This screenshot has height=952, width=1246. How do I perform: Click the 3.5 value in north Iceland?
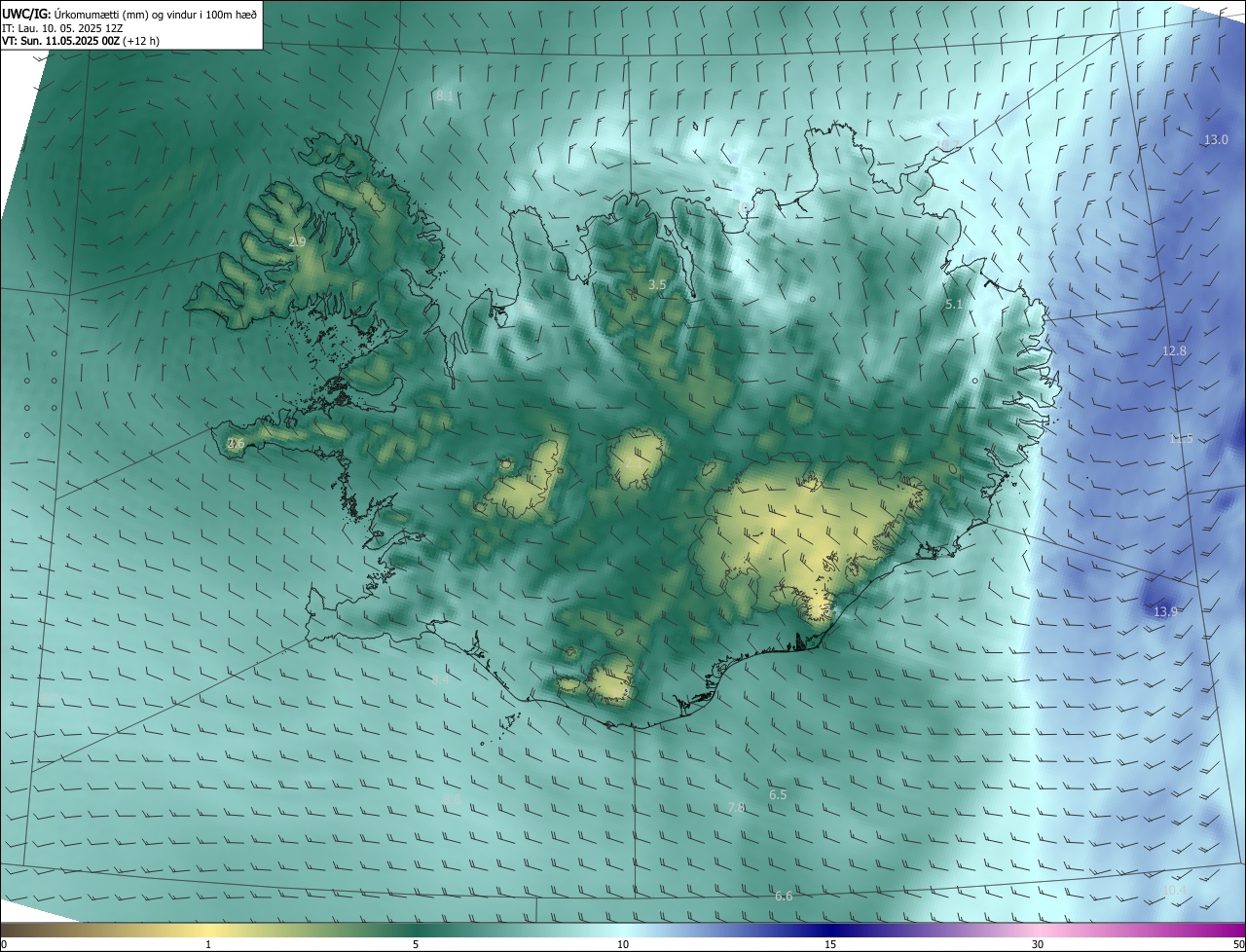tap(657, 285)
